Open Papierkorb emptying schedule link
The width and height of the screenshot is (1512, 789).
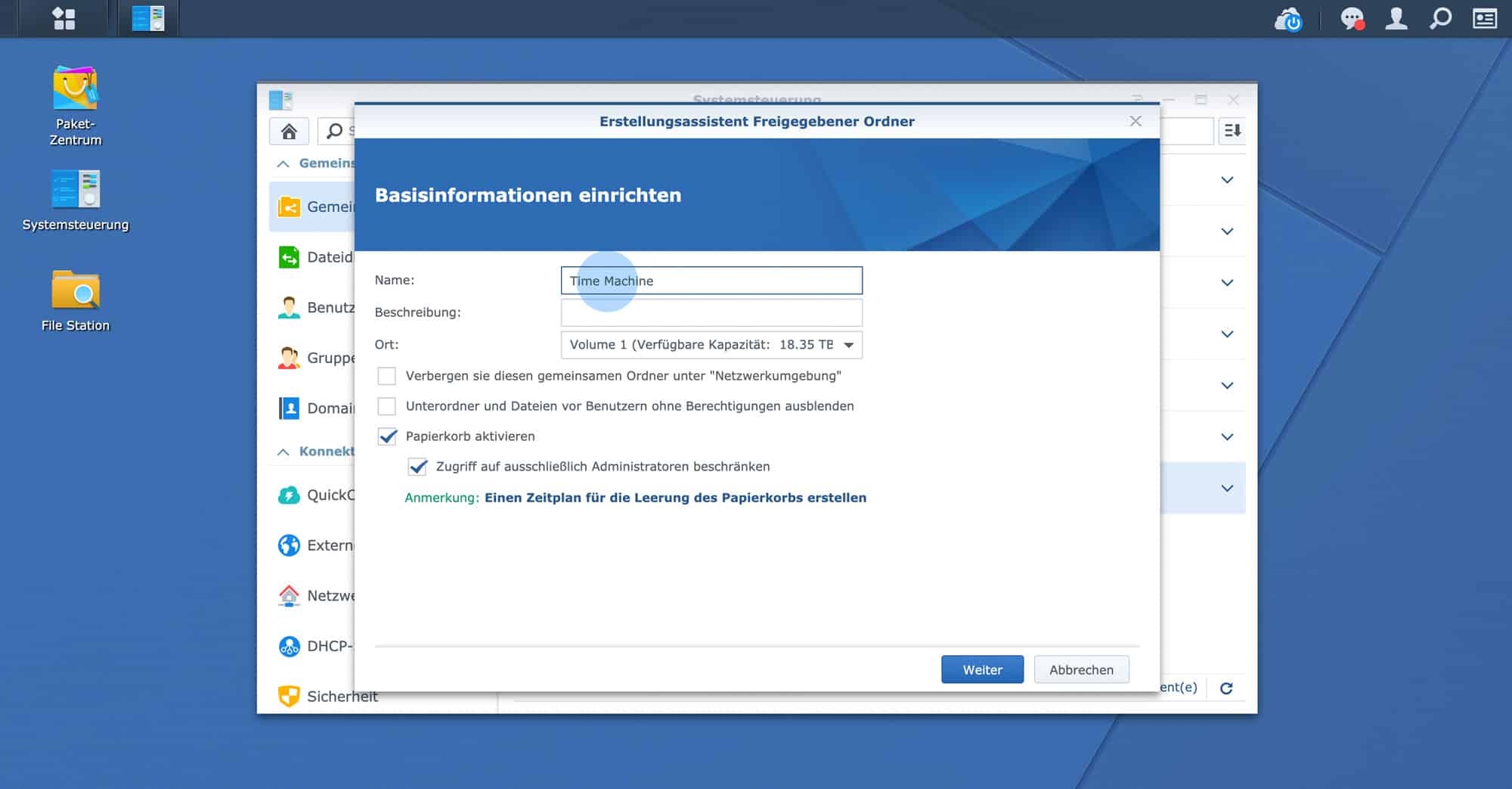coord(675,498)
